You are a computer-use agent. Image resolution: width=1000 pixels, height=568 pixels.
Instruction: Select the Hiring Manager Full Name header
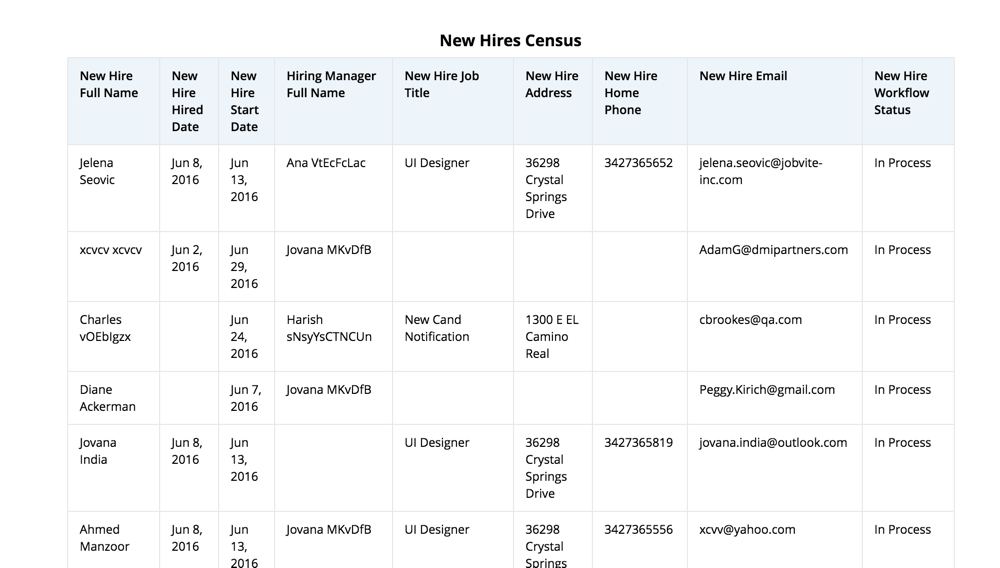[331, 84]
